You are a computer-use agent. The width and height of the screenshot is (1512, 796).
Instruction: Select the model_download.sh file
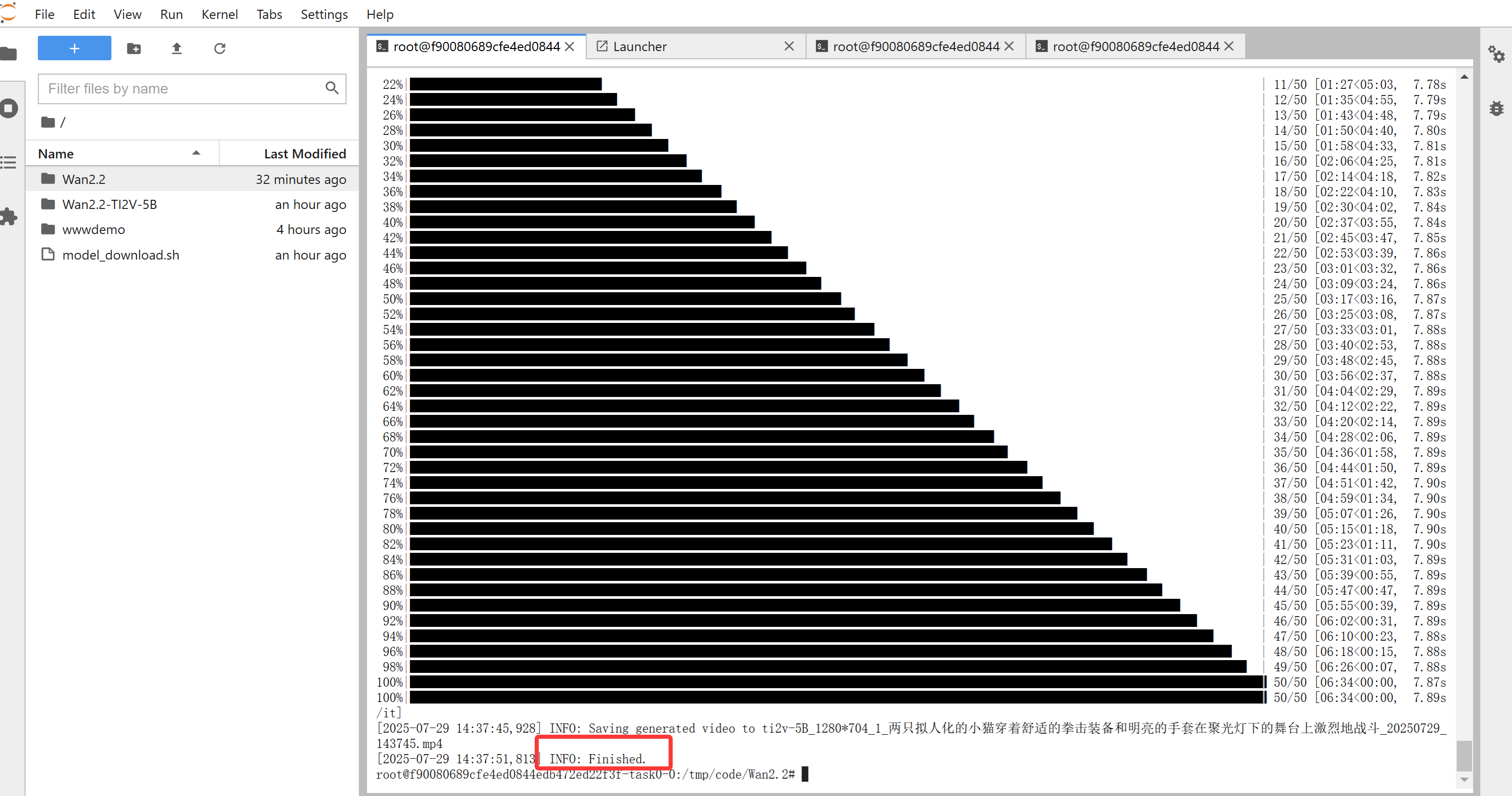(x=192, y=254)
